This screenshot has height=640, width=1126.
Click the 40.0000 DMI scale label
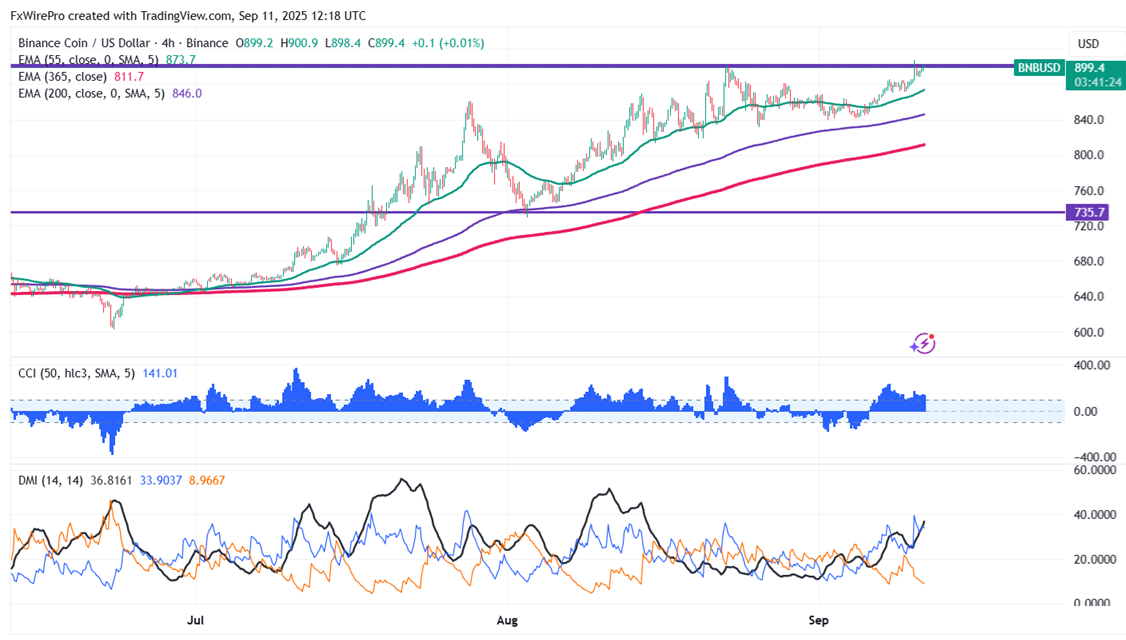tap(1094, 515)
